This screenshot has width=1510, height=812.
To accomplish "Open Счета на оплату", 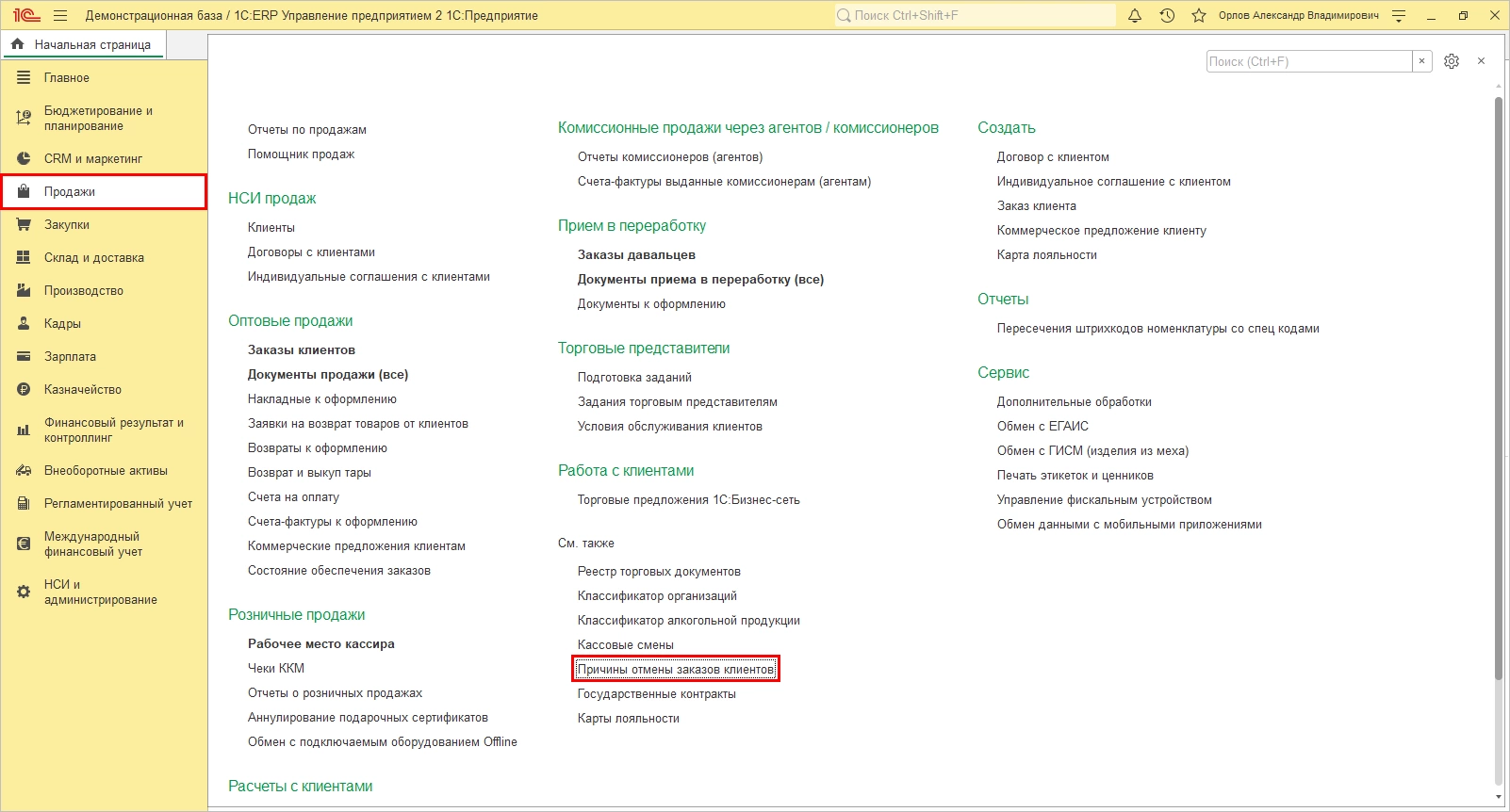I will coord(293,496).
